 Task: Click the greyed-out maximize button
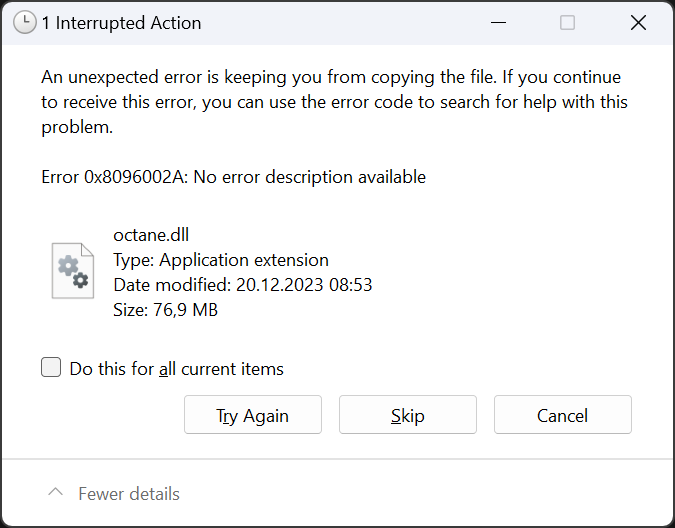point(567,23)
